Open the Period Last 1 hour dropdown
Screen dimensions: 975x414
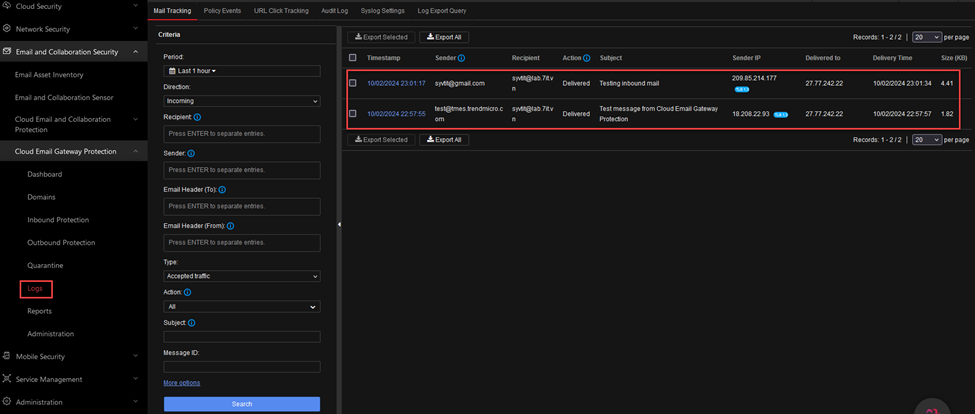242,71
